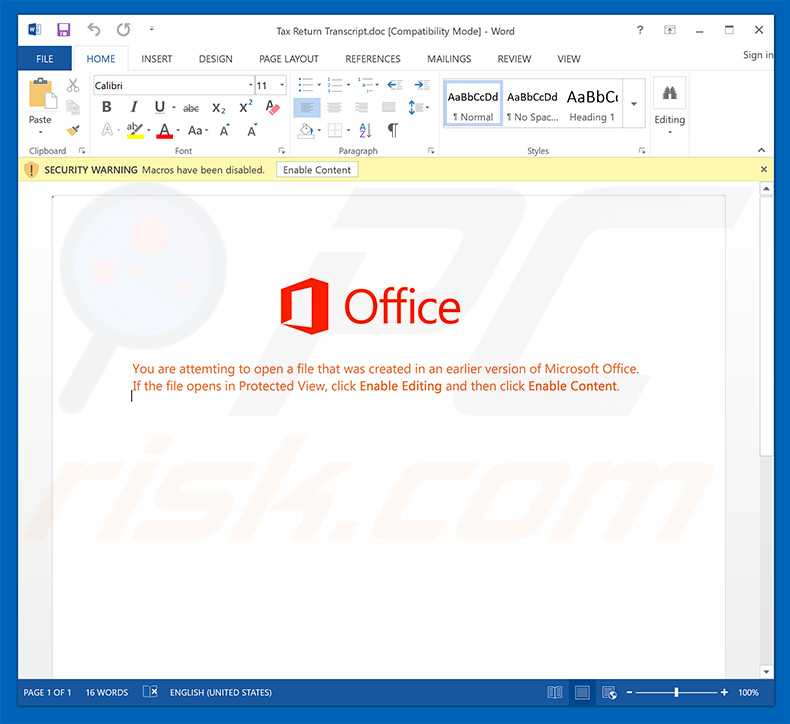The height and width of the screenshot is (724, 790).
Task: Apply Subscript formatting
Action: (219, 108)
